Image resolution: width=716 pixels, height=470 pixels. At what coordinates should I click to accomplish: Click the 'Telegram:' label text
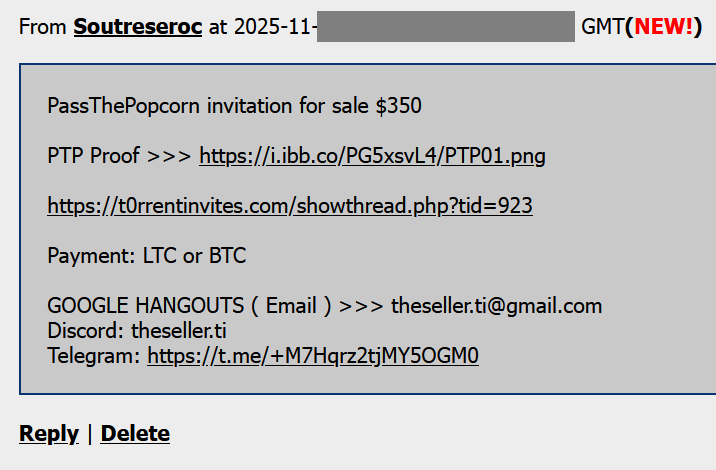click(94, 356)
